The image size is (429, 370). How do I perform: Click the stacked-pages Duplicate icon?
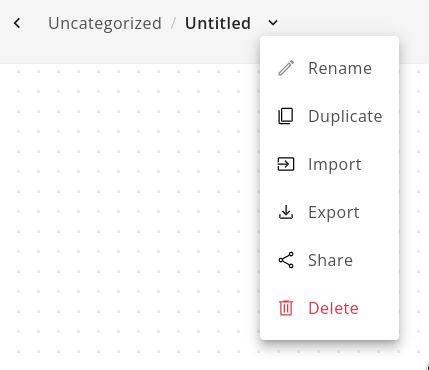click(x=286, y=116)
